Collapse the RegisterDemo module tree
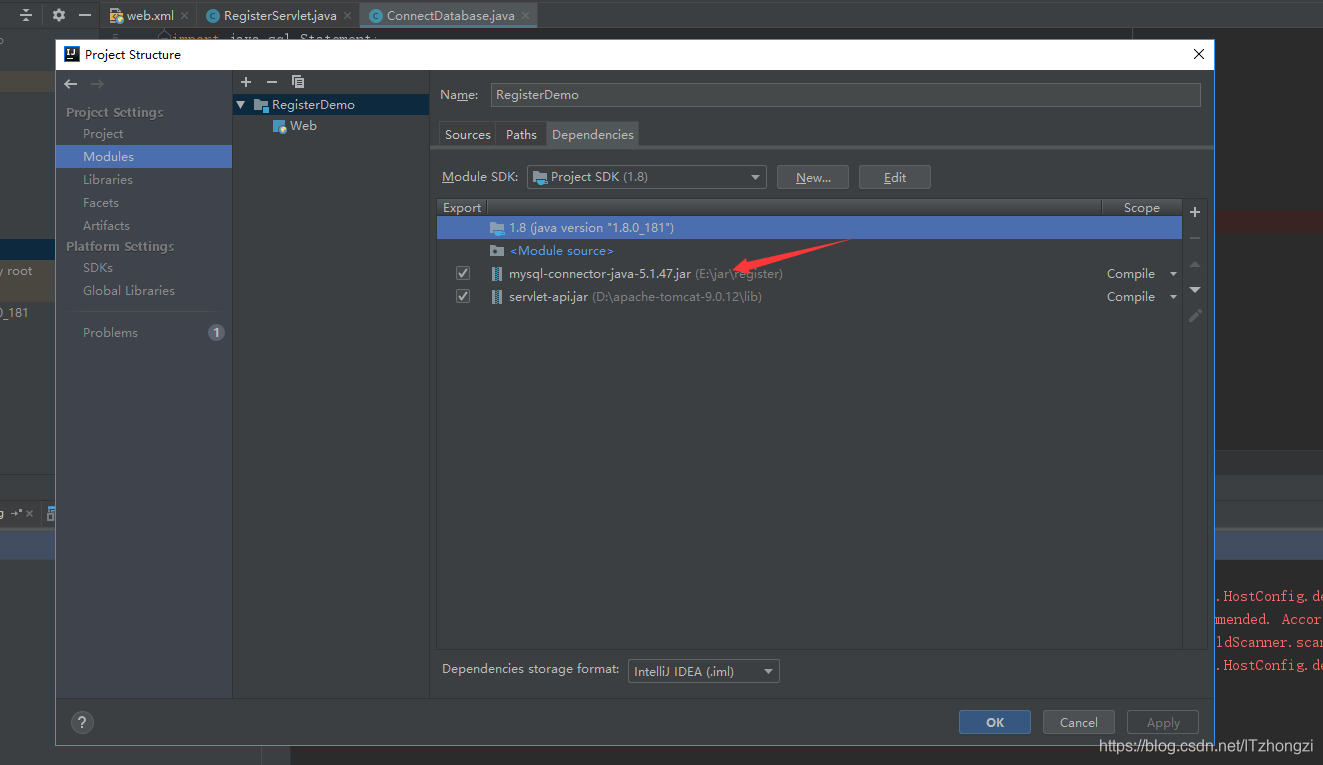1323x765 pixels. tap(241, 104)
